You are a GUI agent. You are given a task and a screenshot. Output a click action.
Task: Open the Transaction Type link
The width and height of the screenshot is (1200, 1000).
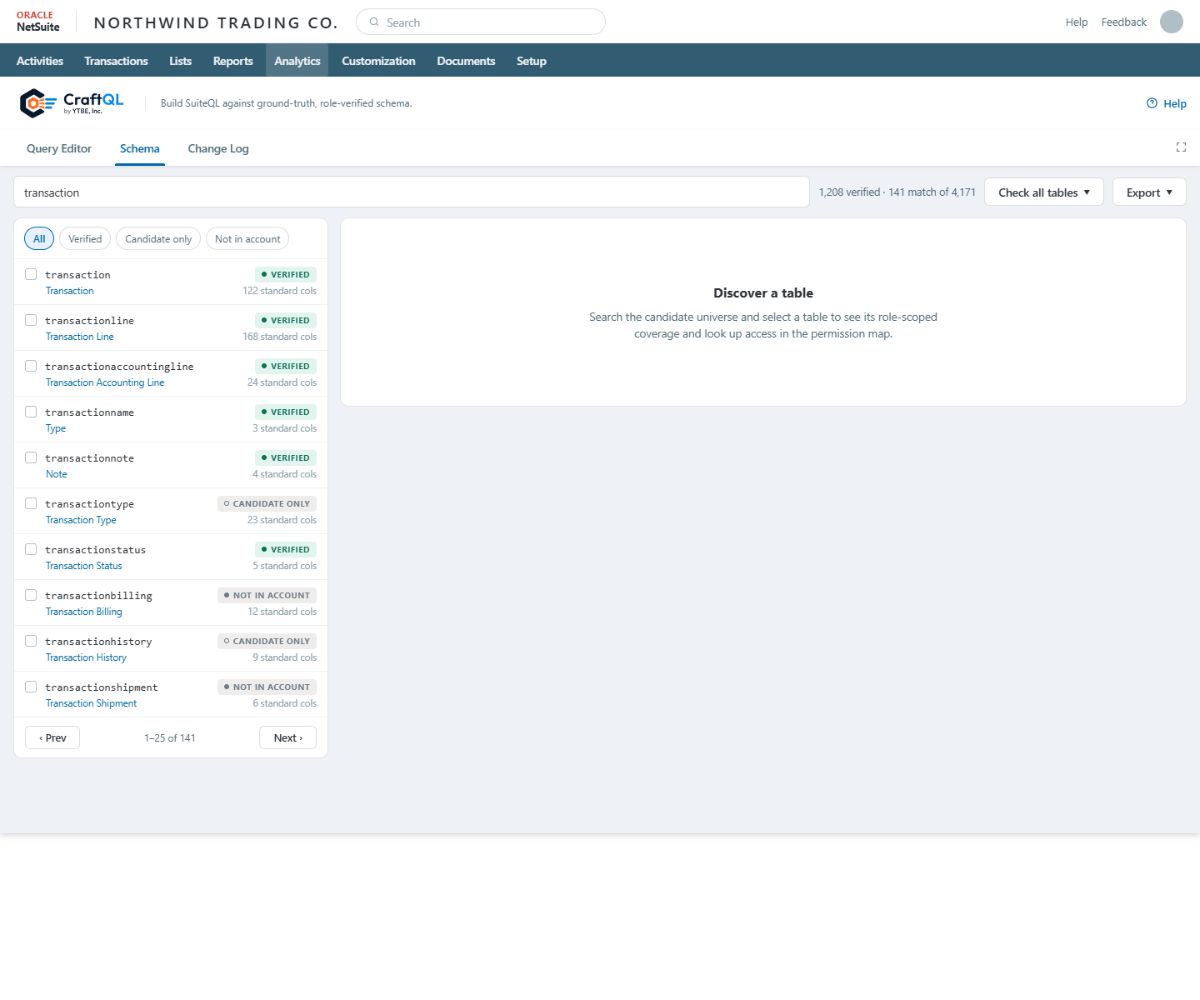(x=81, y=520)
